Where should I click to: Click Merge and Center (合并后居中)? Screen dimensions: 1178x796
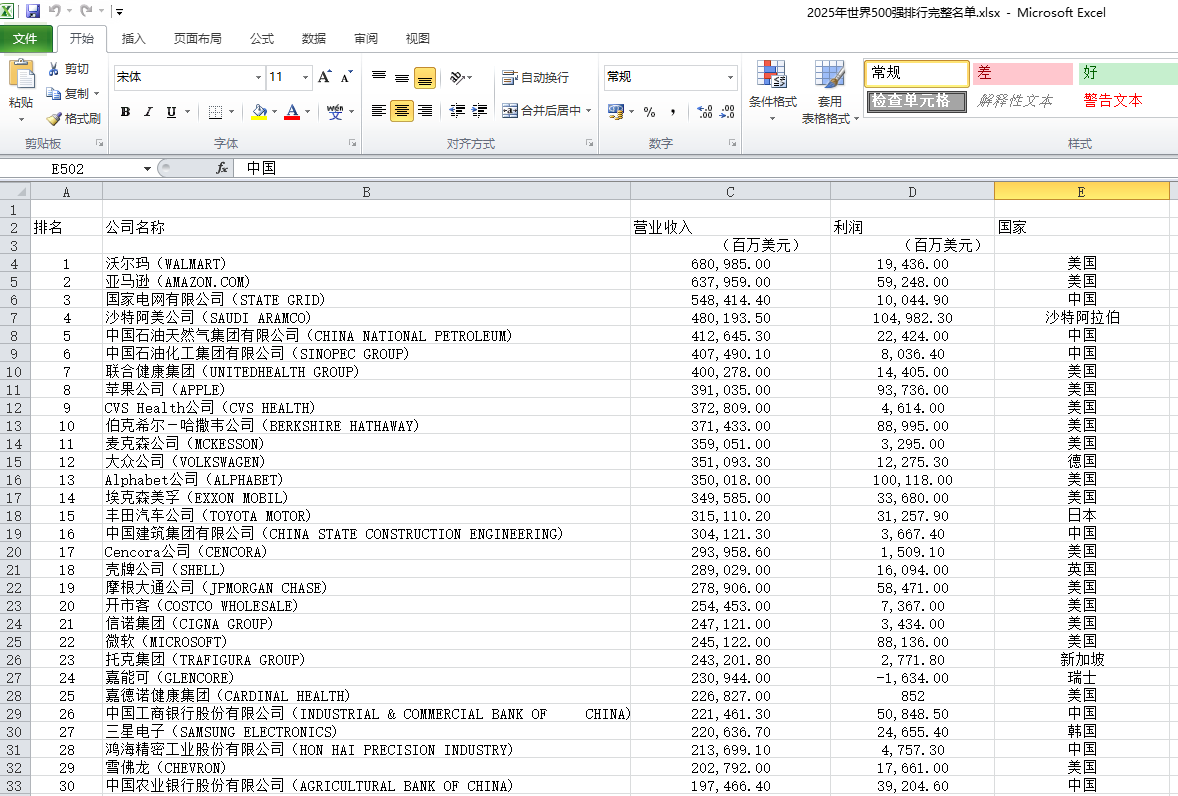pos(542,111)
